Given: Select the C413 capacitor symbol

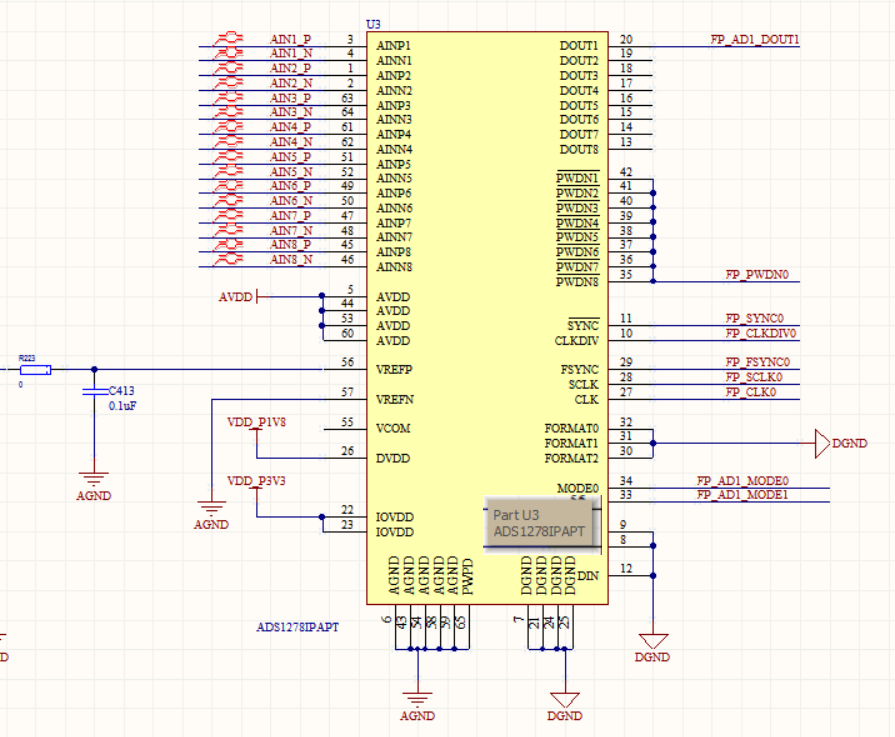Looking at the screenshot, I should tap(95, 392).
